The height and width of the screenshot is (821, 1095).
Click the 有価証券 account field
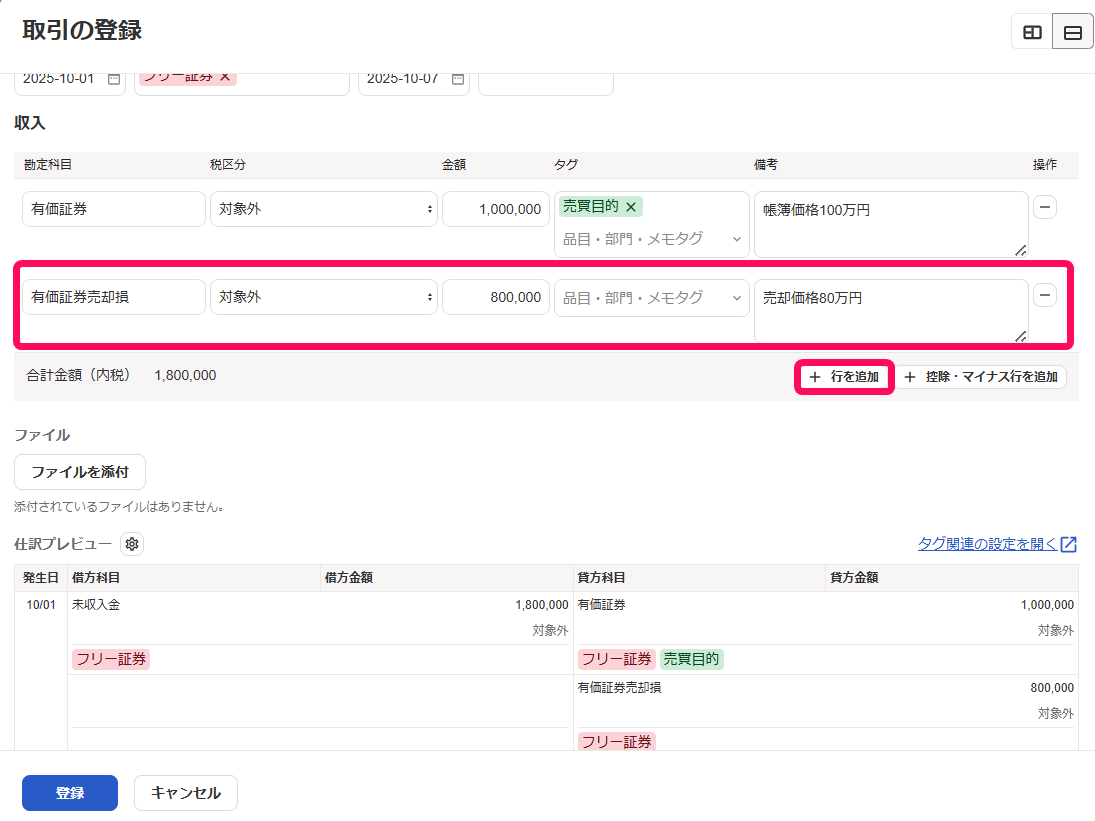click(114, 209)
